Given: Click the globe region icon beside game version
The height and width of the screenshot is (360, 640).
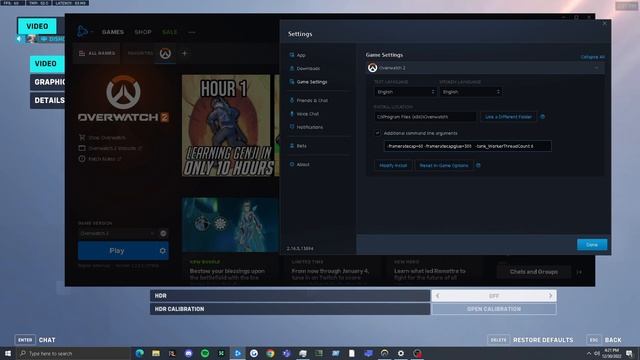Looking at the screenshot, I should coord(163,233).
